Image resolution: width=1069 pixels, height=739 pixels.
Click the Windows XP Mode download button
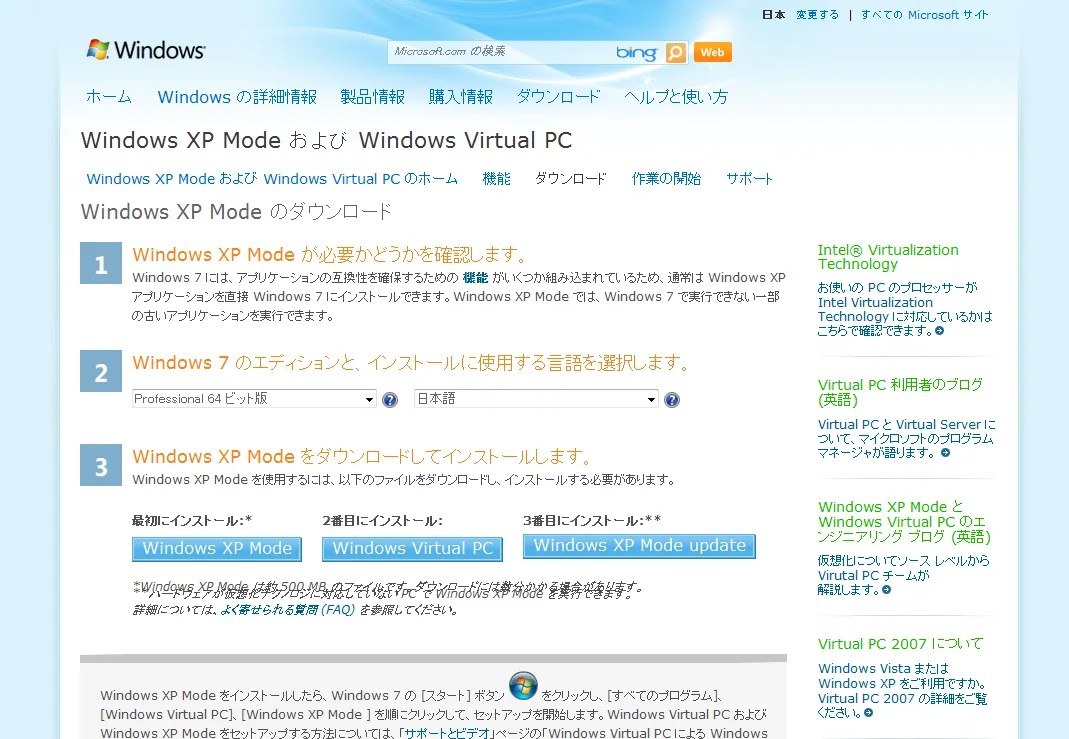click(217, 549)
